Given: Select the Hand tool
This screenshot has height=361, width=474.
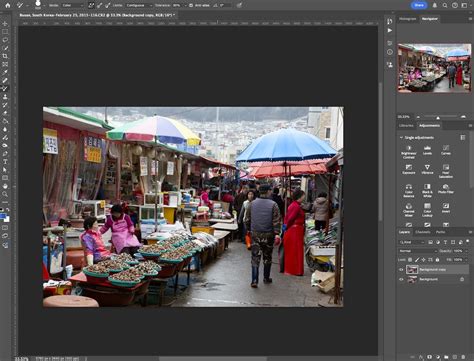Looking at the screenshot, I should click(5, 186).
